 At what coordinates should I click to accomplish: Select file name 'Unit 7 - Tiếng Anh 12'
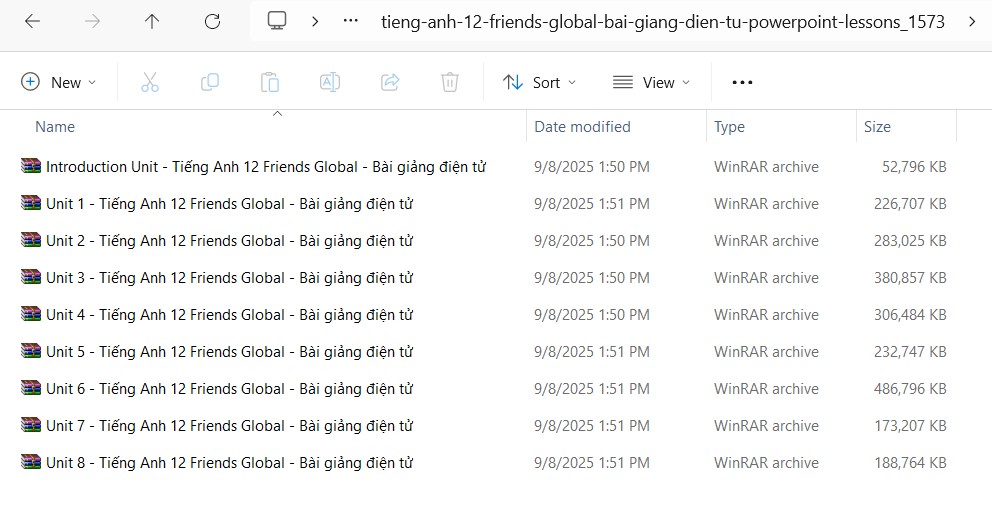point(229,426)
